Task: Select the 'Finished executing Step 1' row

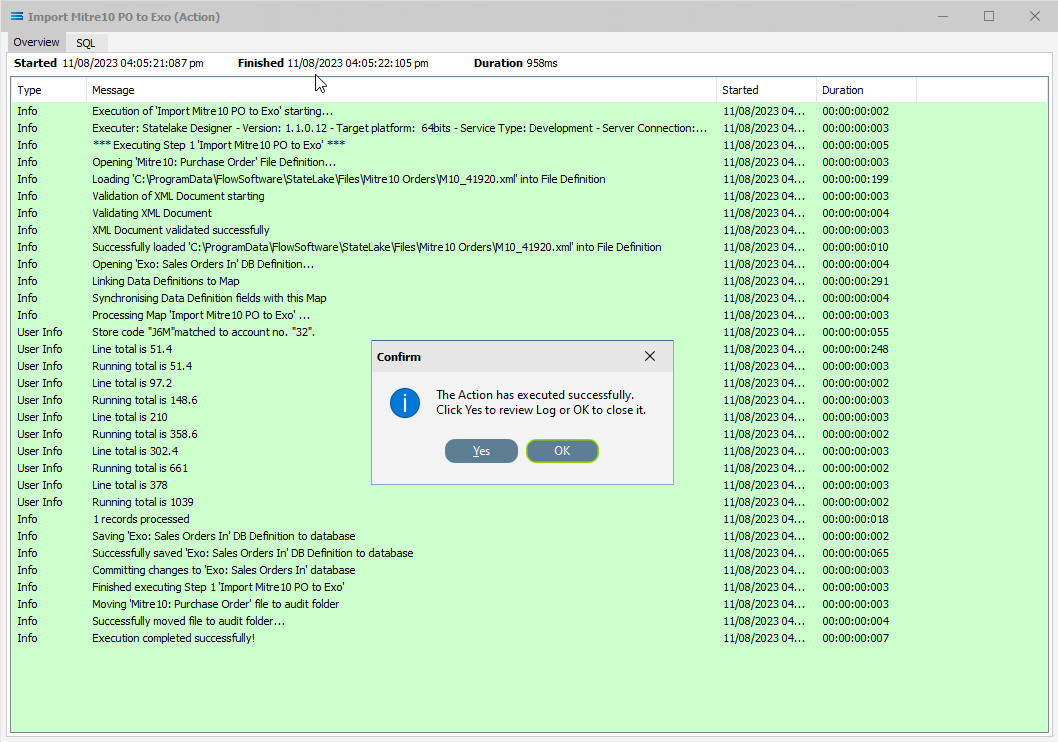Action: click(529, 587)
